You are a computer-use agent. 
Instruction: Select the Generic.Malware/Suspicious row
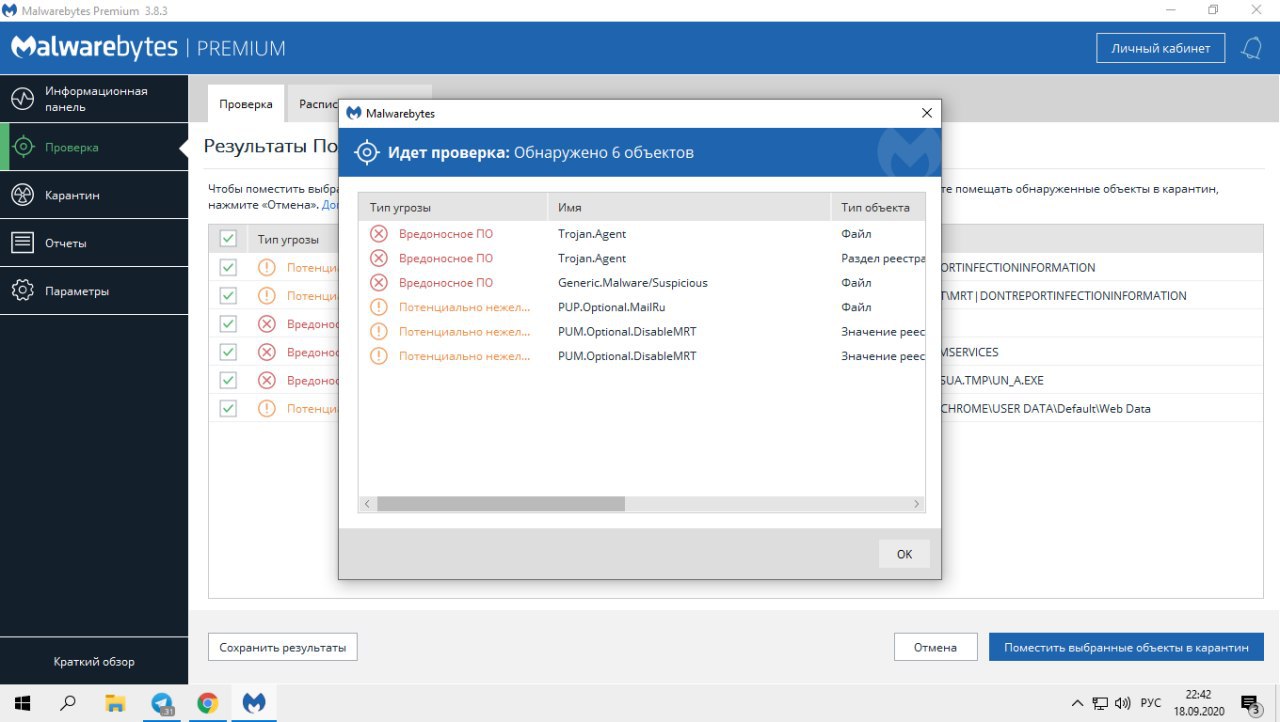[642, 282]
